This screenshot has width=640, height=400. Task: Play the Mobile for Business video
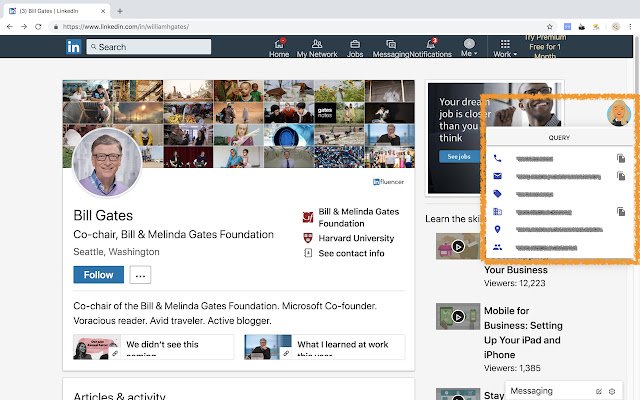[458, 316]
